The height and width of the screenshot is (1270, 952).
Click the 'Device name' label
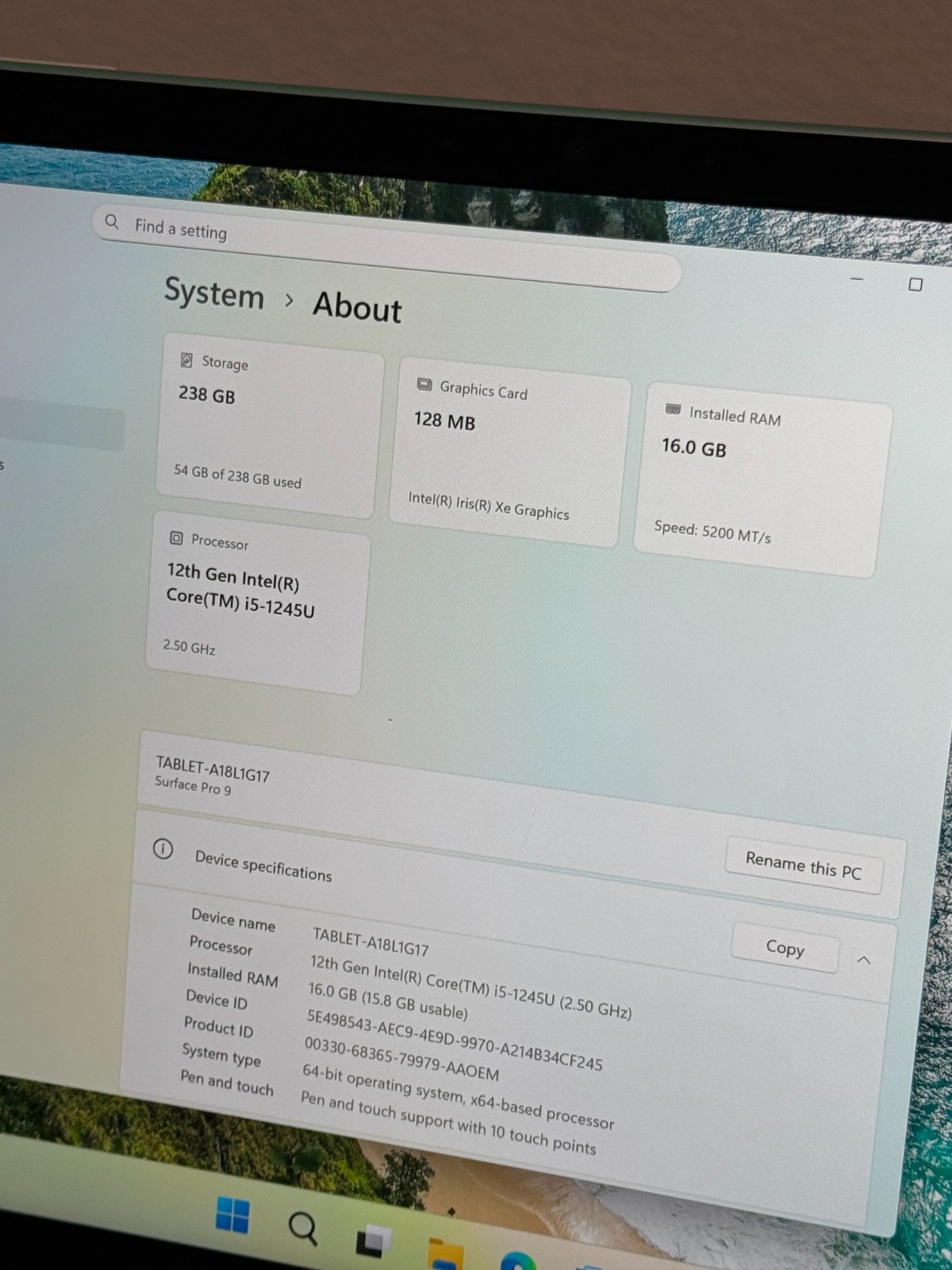233,920
